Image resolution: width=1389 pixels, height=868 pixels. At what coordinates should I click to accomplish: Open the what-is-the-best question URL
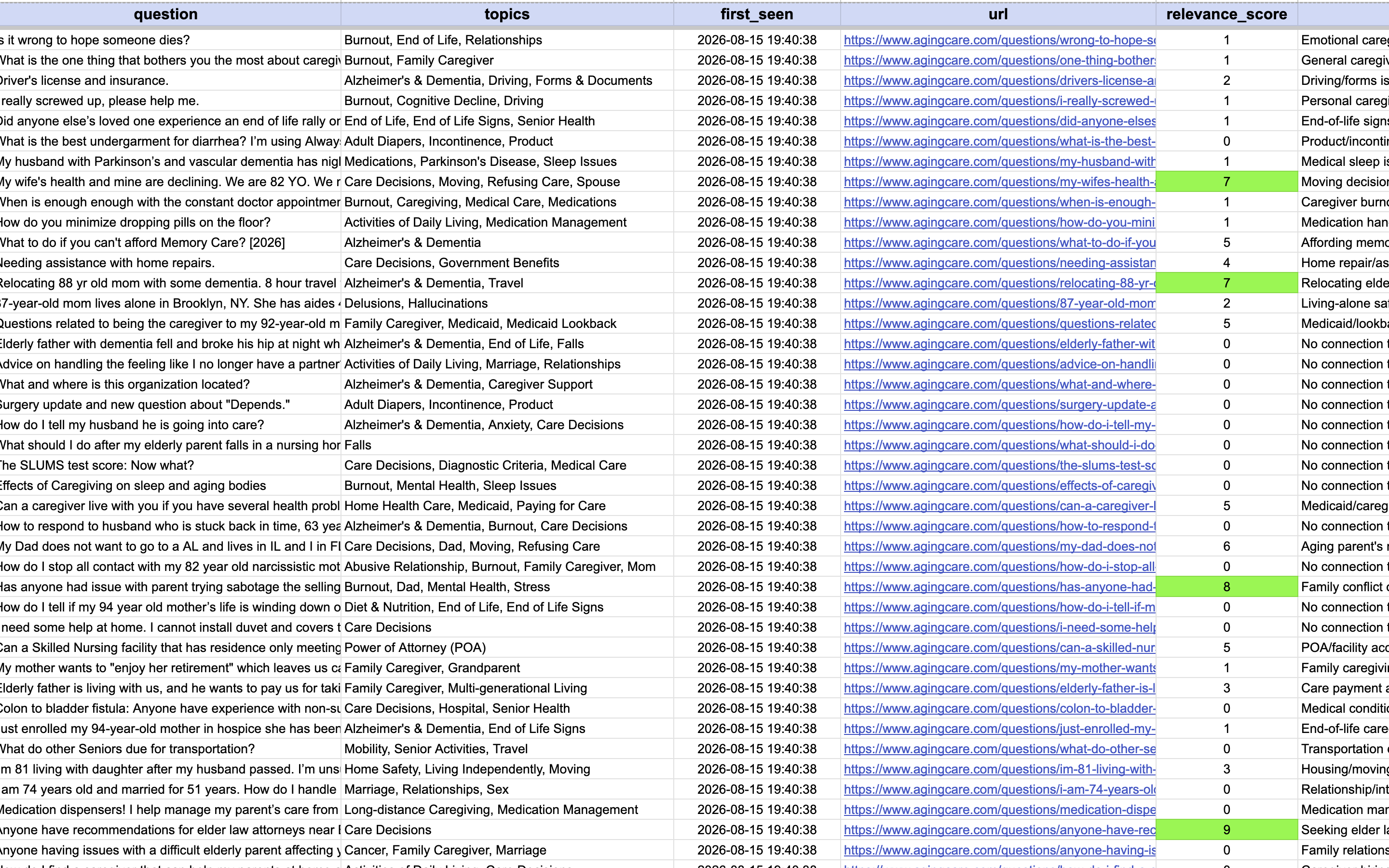[x=1000, y=141]
